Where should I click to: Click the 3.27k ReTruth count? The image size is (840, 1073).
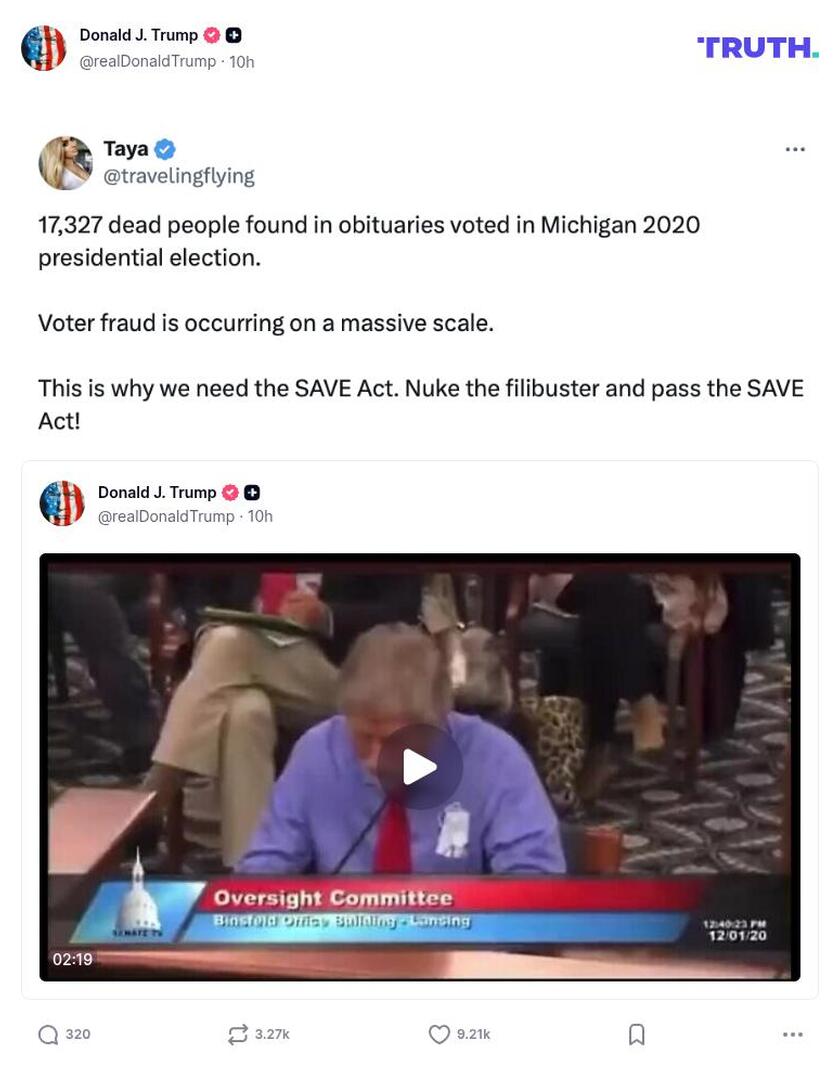click(272, 1034)
